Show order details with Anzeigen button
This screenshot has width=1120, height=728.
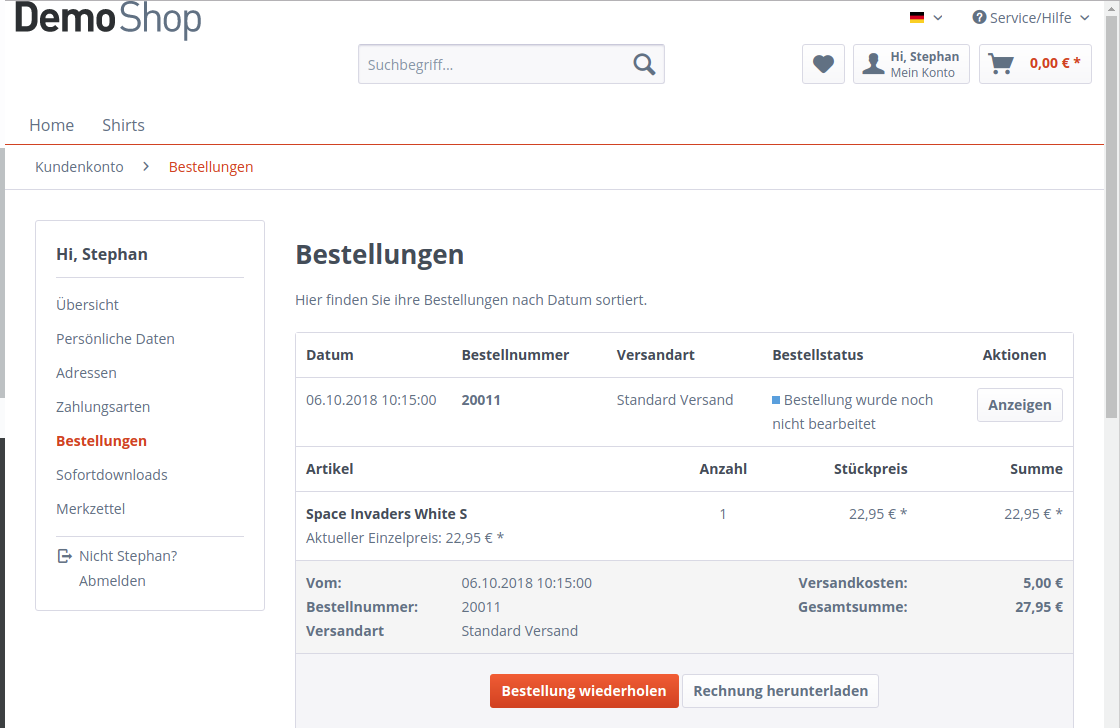point(1019,405)
